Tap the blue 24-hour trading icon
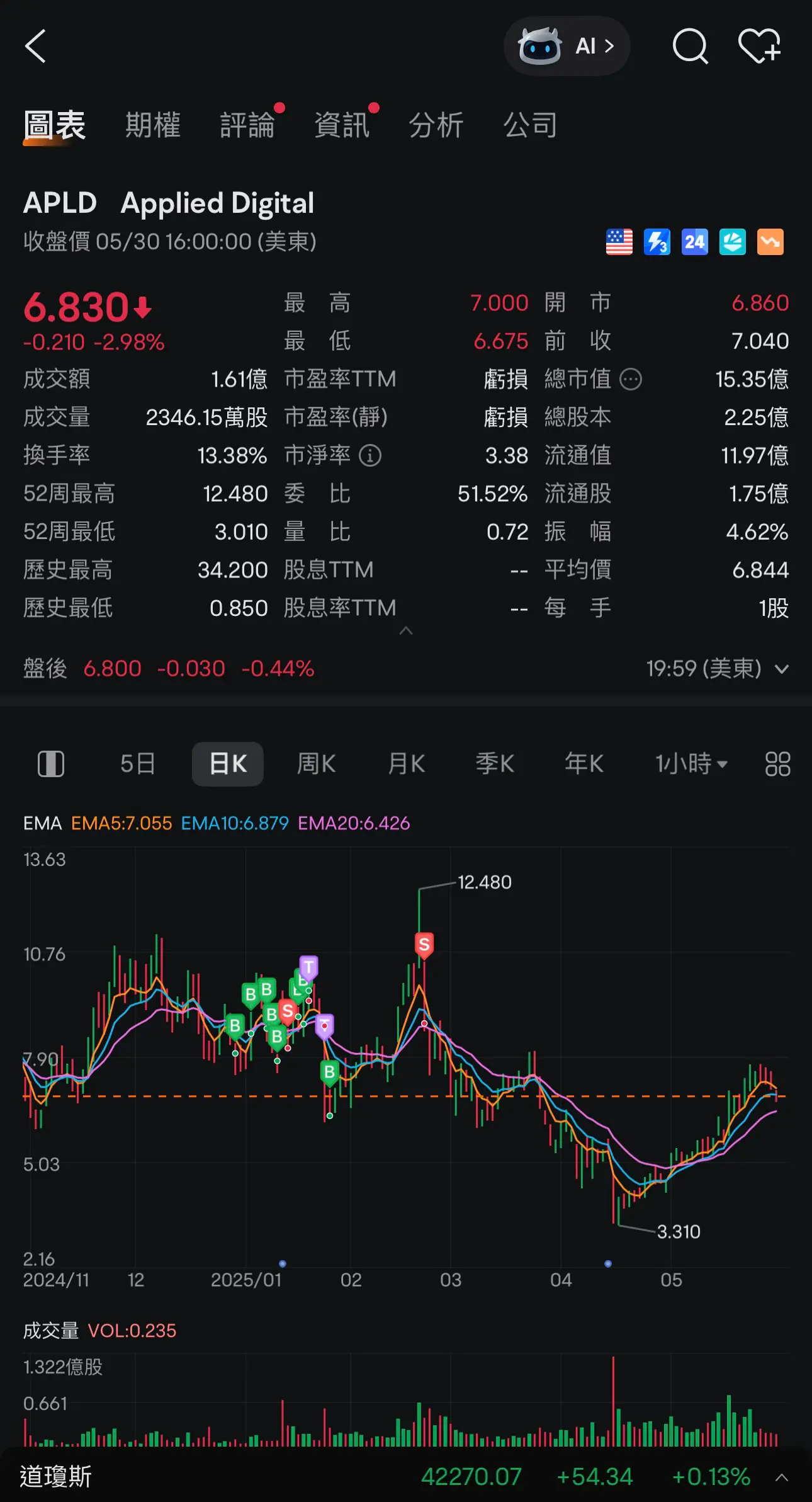This screenshot has width=812, height=1502. 695,242
